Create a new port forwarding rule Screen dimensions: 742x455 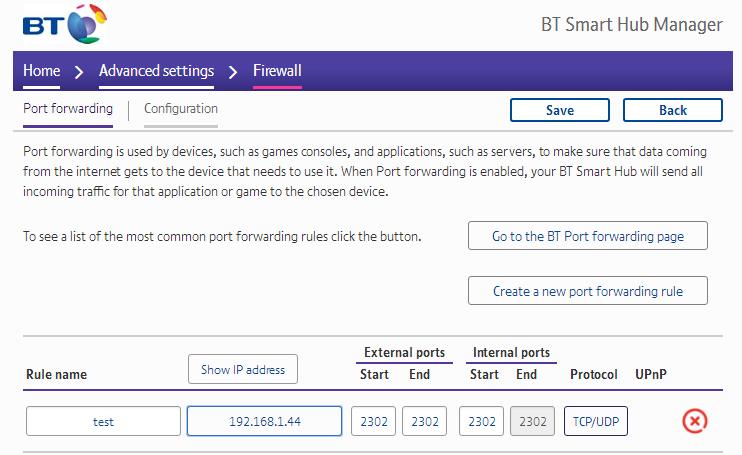coord(587,291)
